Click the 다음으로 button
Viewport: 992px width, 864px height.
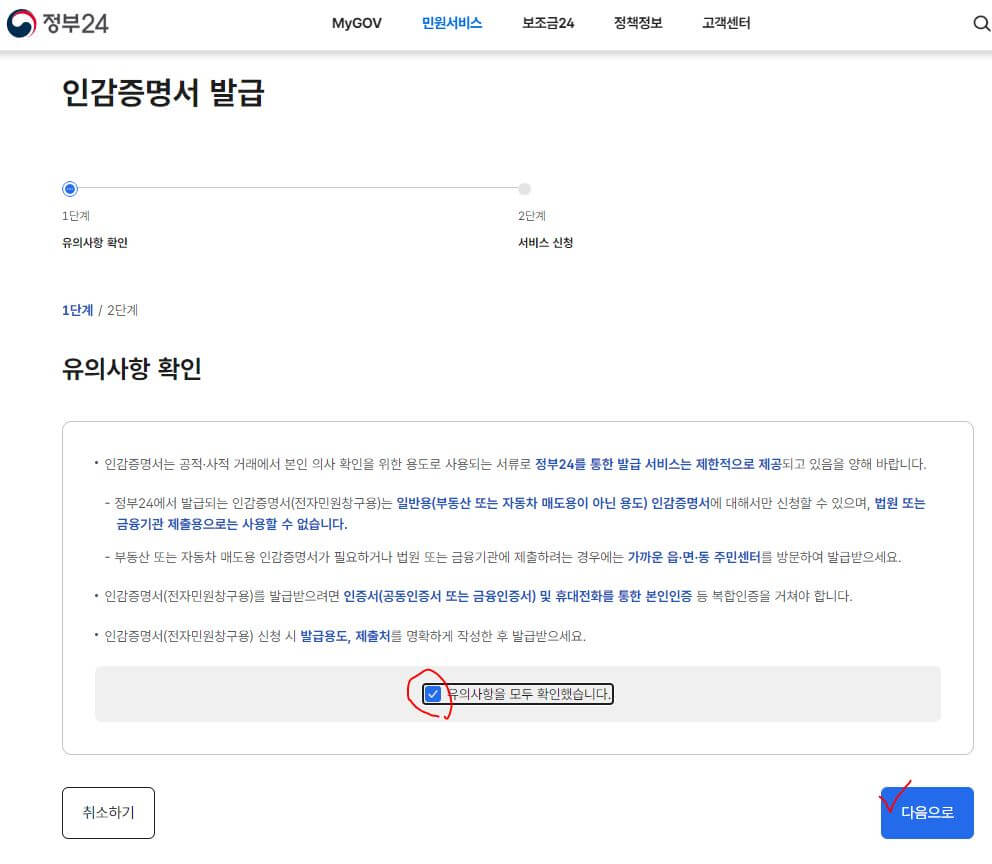click(x=927, y=812)
